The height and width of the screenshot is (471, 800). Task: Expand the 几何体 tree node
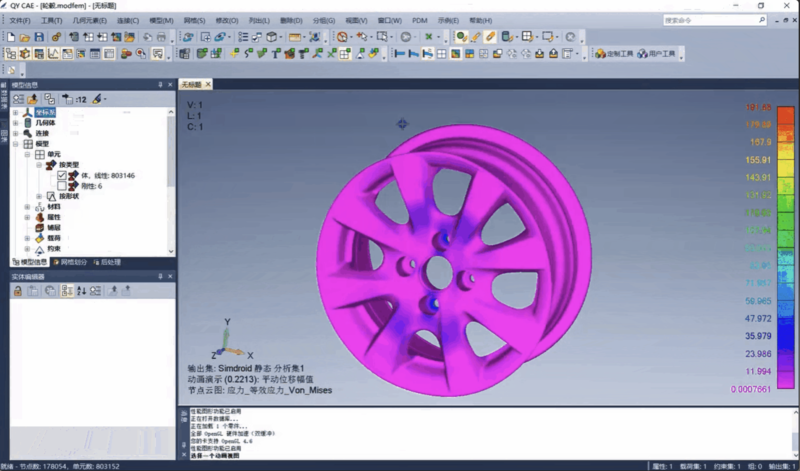pos(15,123)
